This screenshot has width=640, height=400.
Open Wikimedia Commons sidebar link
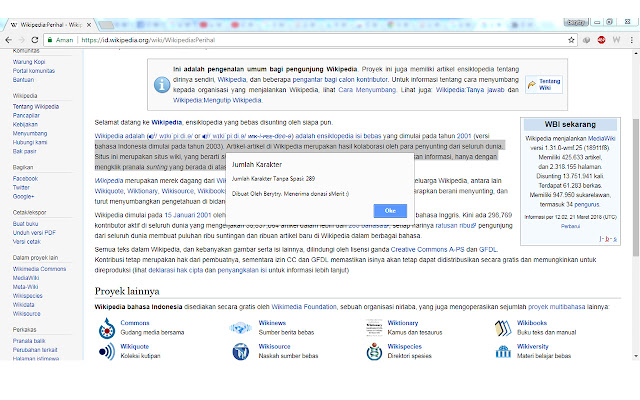(39, 269)
